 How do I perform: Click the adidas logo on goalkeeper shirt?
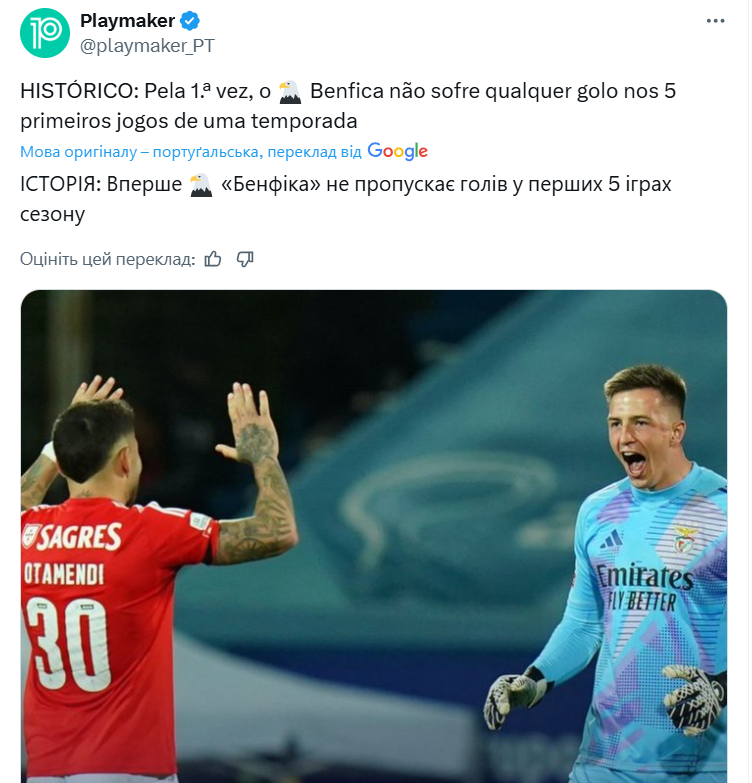click(612, 539)
